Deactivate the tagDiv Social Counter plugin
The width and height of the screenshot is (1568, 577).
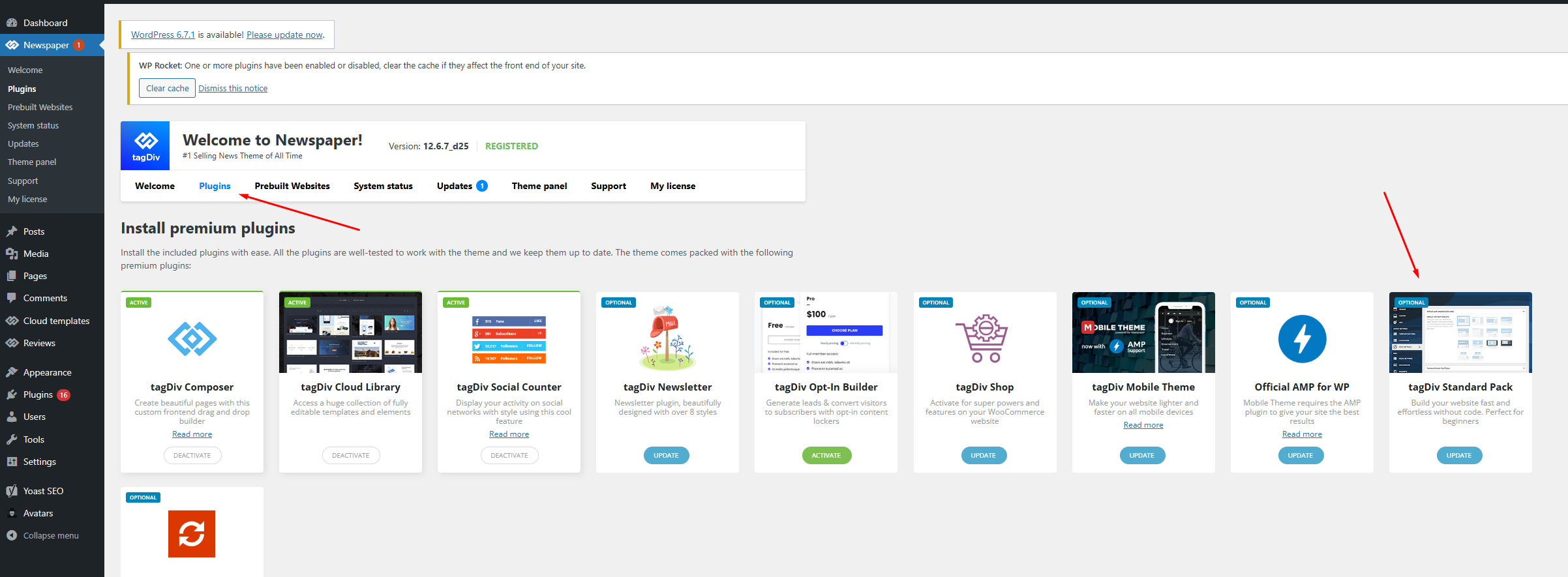(509, 455)
